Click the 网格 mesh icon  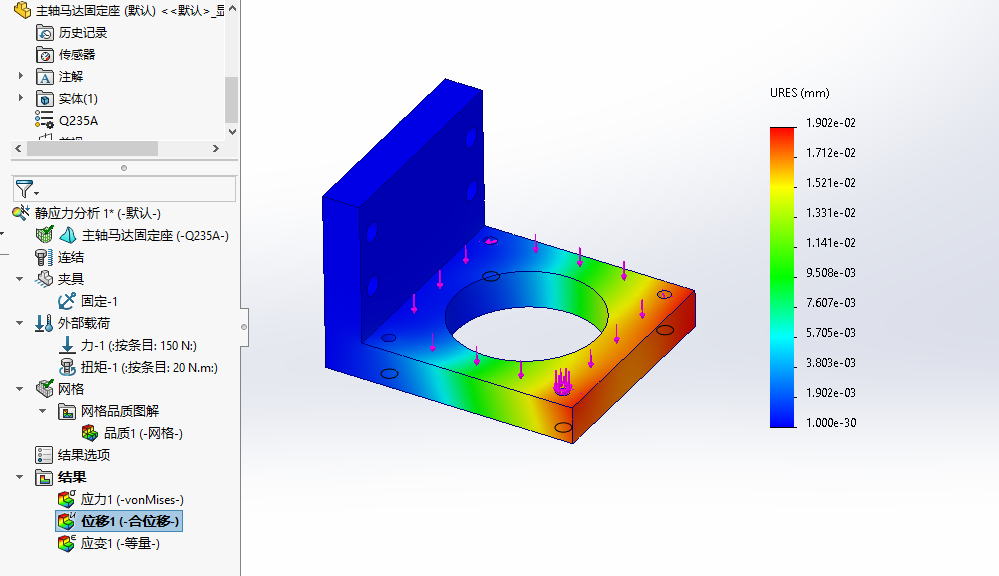(45, 388)
